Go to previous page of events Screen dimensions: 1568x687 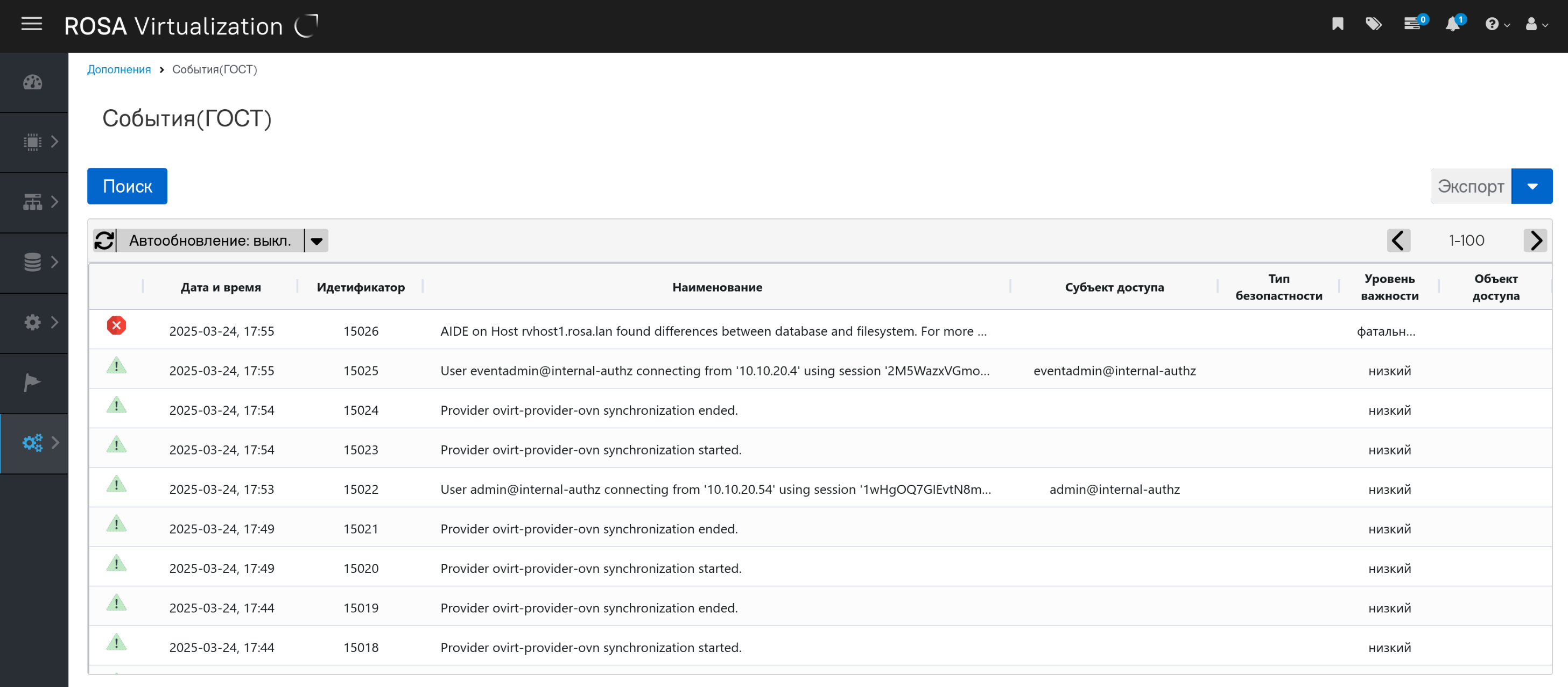(1398, 240)
